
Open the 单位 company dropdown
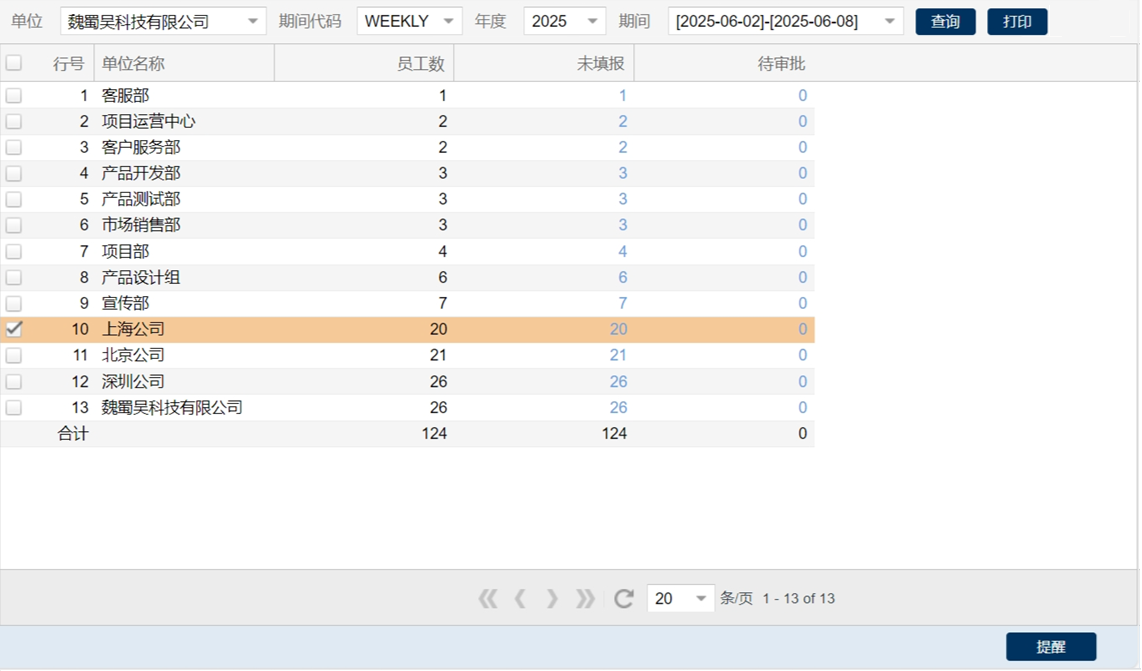click(x=252, y=21)
